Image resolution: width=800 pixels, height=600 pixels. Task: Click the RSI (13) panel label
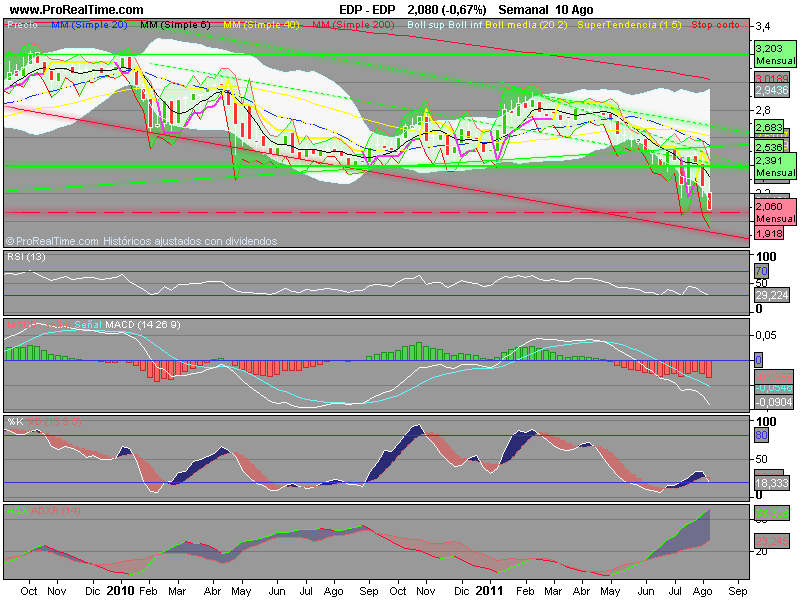[26, 257]
